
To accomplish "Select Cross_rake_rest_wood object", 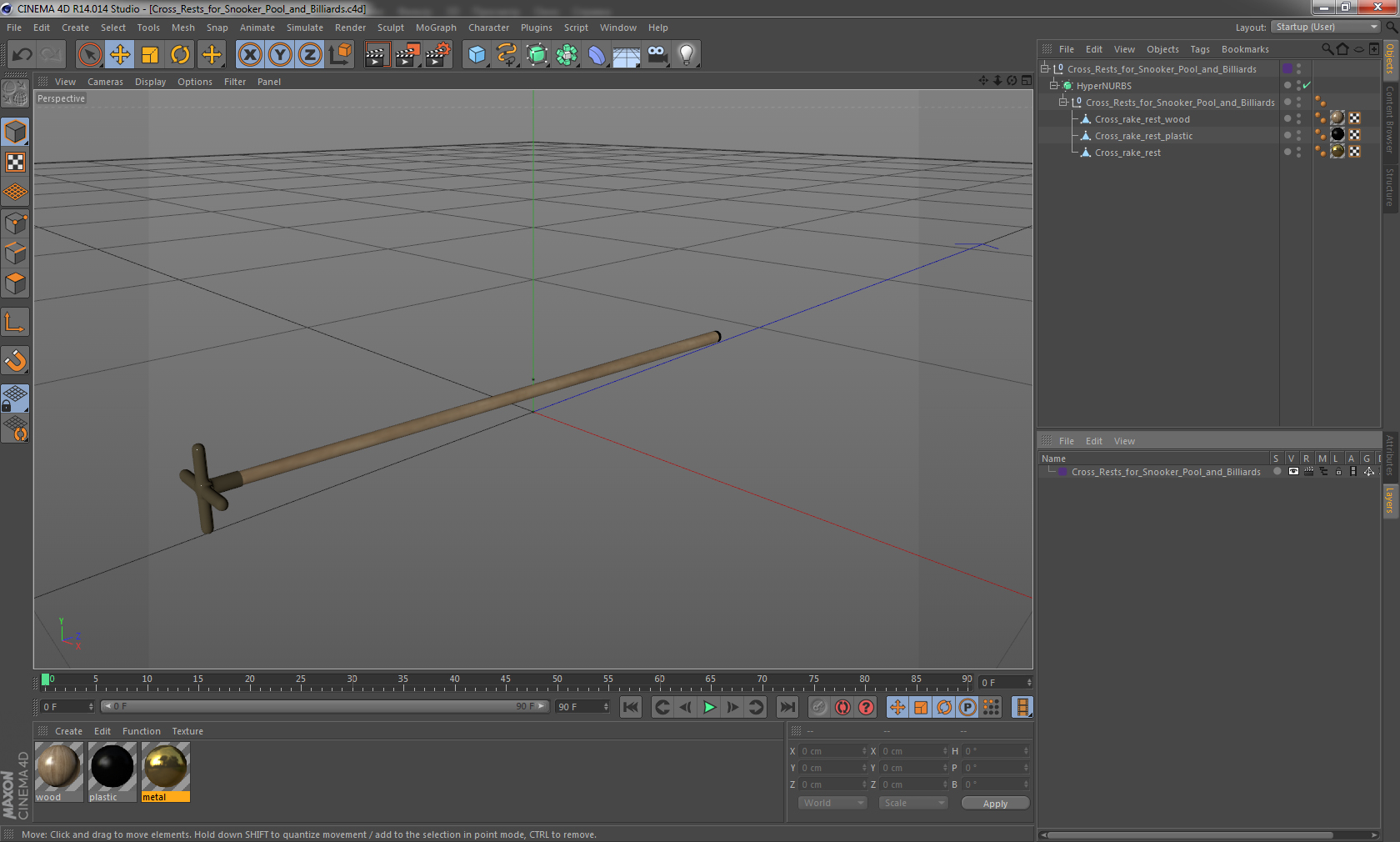I will 1142,119.
